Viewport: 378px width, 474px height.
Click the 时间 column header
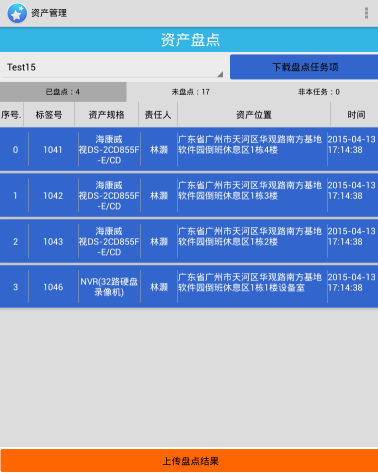(x=355, y=115)
